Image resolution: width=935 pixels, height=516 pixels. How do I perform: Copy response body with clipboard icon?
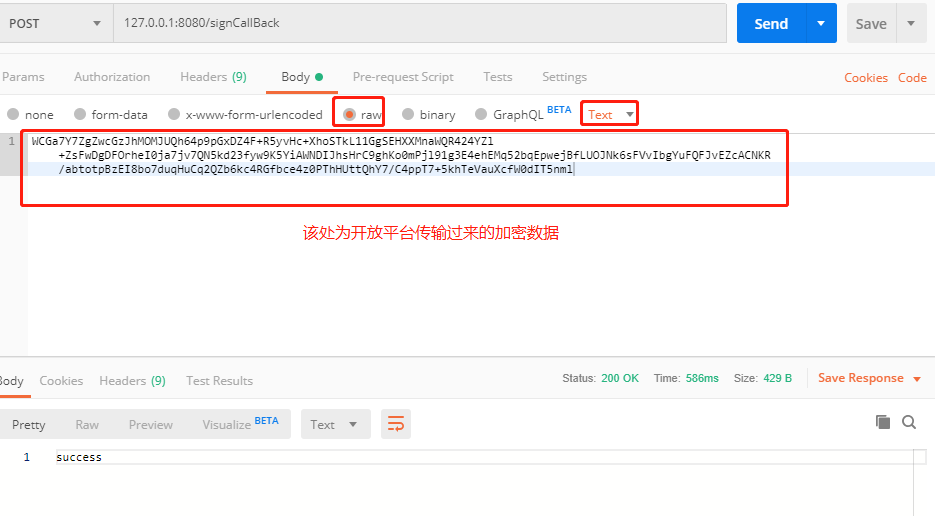pyautogui.click(x=883, y=422)
